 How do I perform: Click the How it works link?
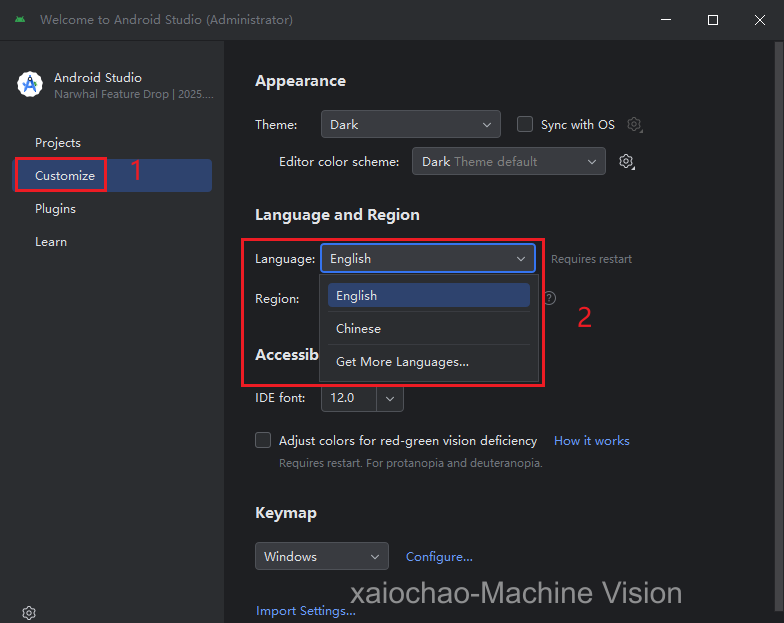coord(592,440)
